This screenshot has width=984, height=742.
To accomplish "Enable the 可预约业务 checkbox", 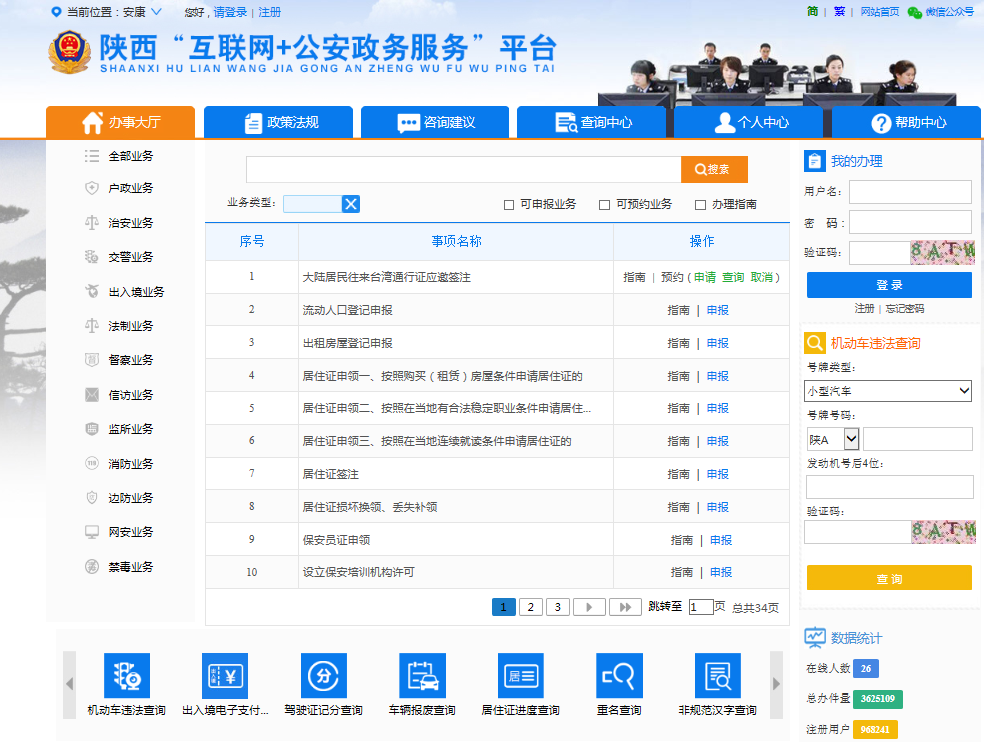I will (x=604, y=205).
